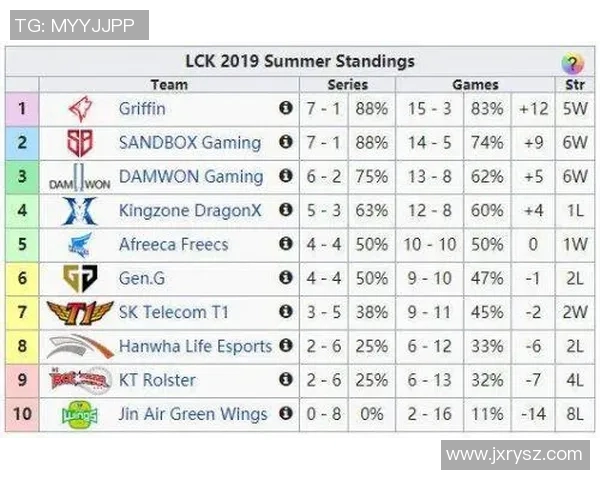Screen dimensions: 600x480
Task: Select the Team column header
Action: click(169, 85)
